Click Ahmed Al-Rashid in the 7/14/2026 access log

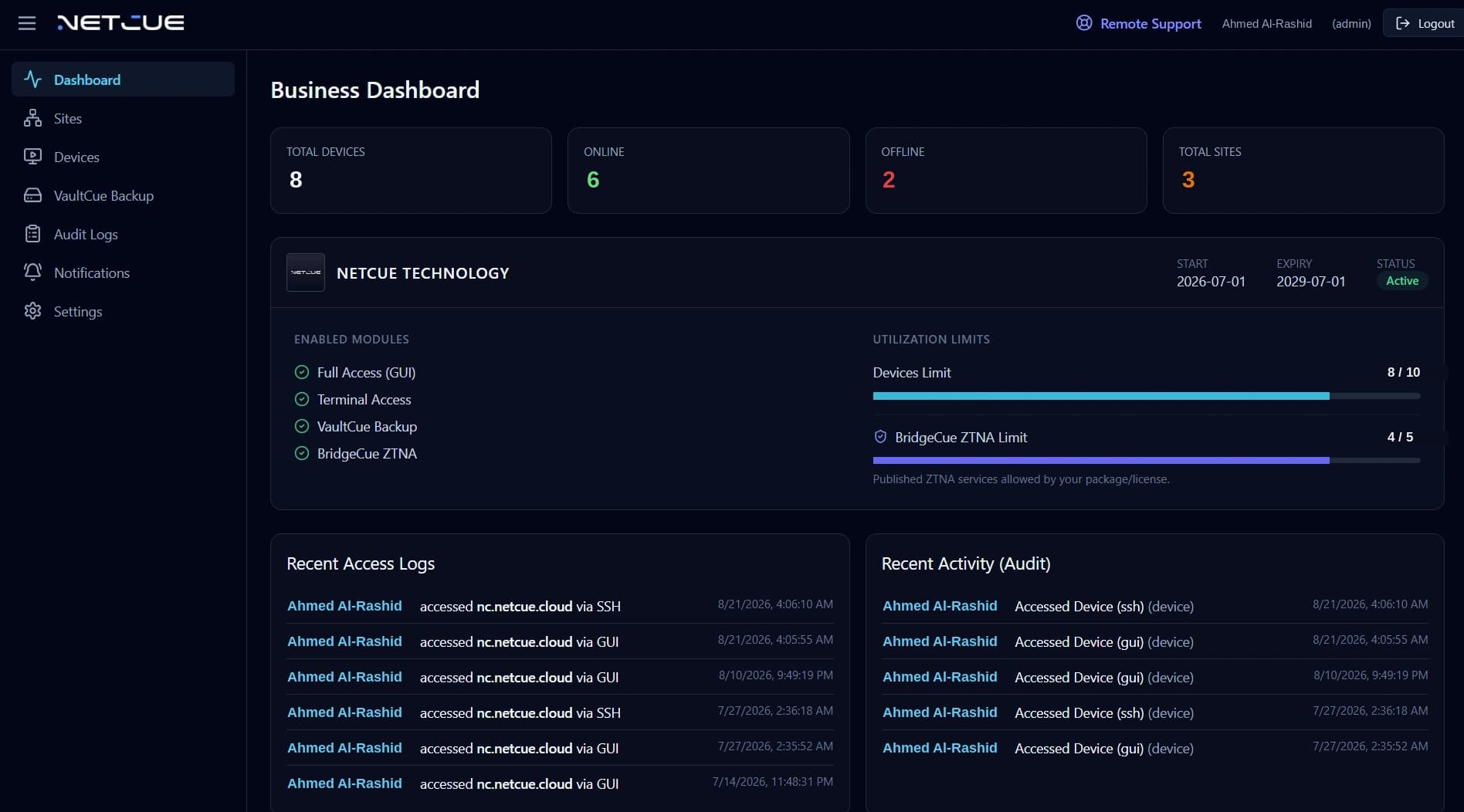pyautogui.click(x=344, y=783)
